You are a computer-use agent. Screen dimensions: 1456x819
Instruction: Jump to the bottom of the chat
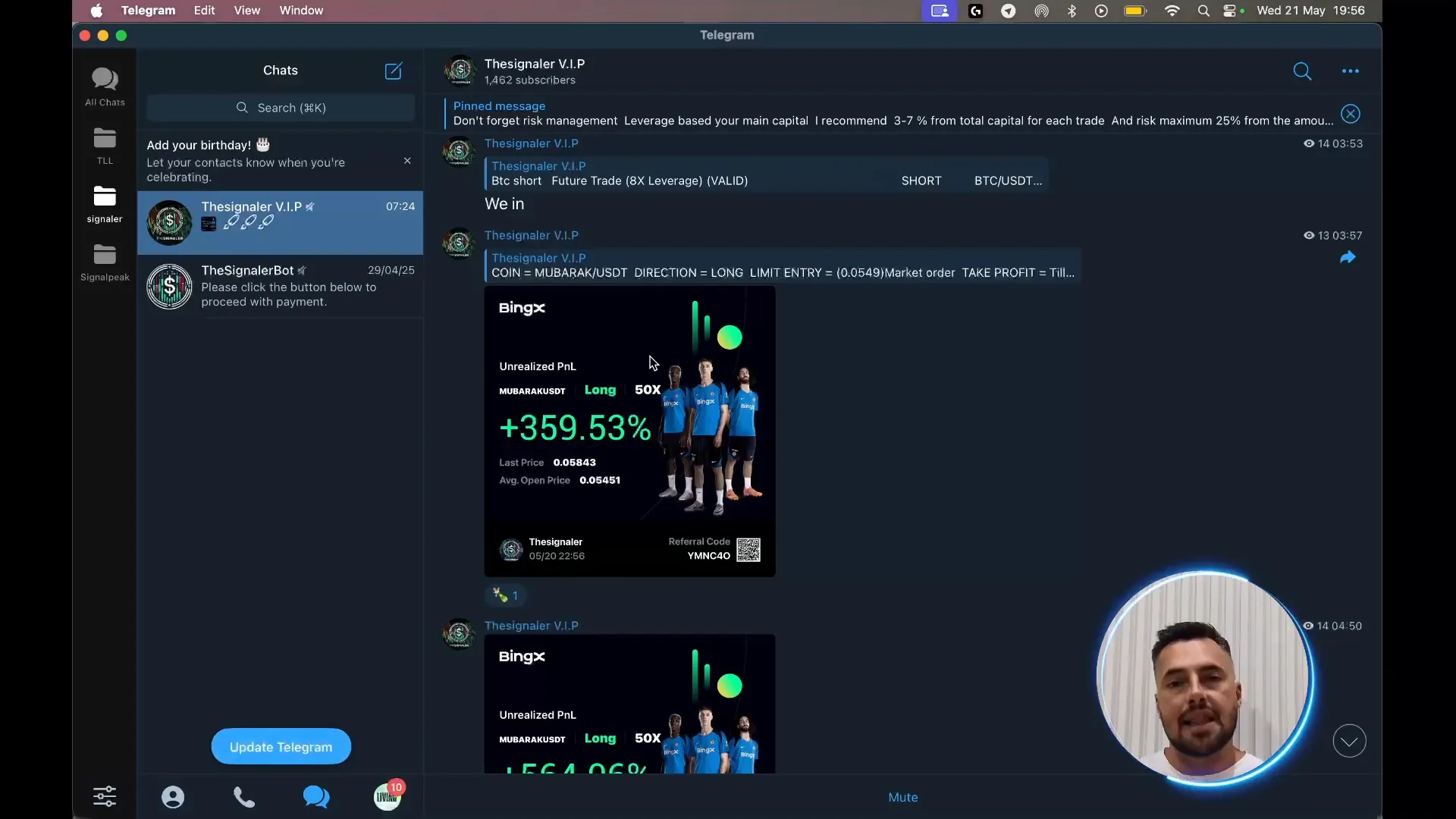(x=1350, y=741)
